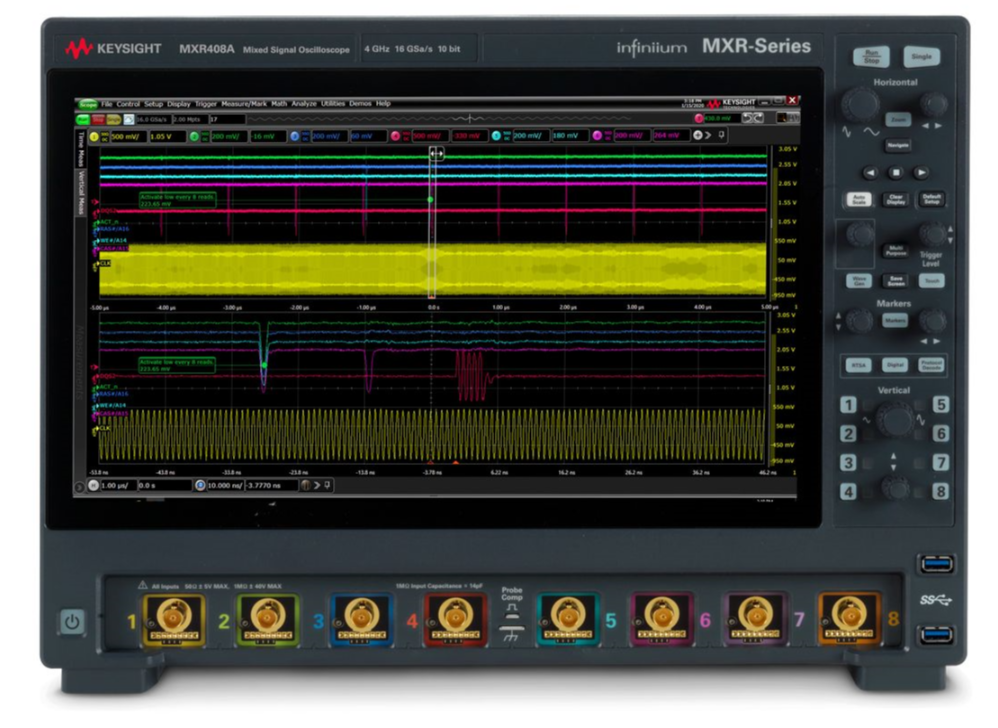Viewport: 998px width, 728px height.
Task: Click the green Run button in toolbar
Action: coord(83,119)
